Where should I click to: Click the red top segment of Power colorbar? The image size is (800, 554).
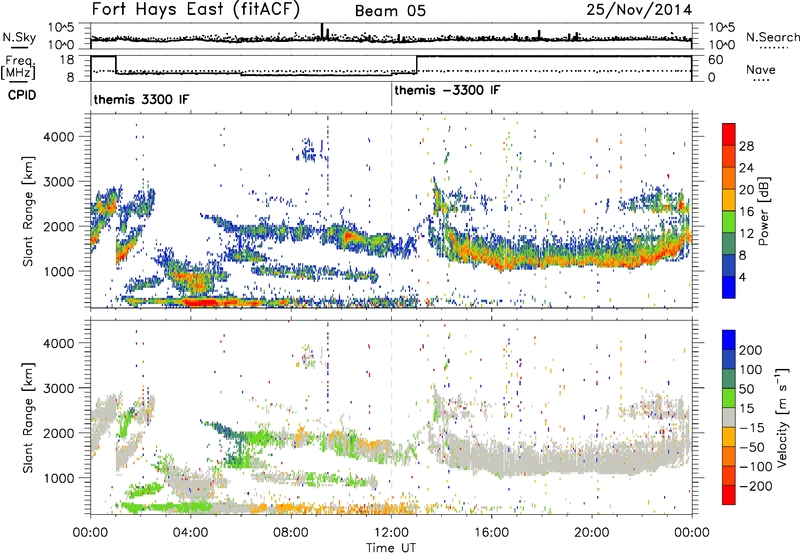click(729, 134)
